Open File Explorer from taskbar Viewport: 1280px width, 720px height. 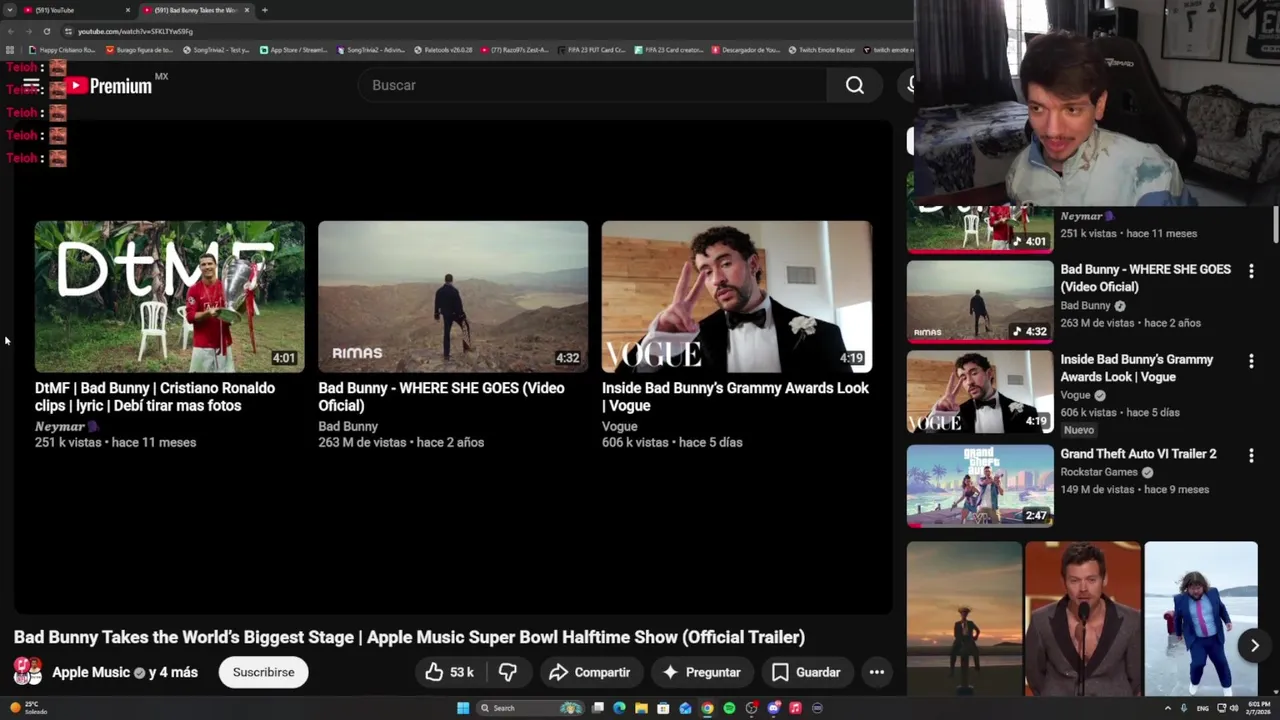click(641, 708)
